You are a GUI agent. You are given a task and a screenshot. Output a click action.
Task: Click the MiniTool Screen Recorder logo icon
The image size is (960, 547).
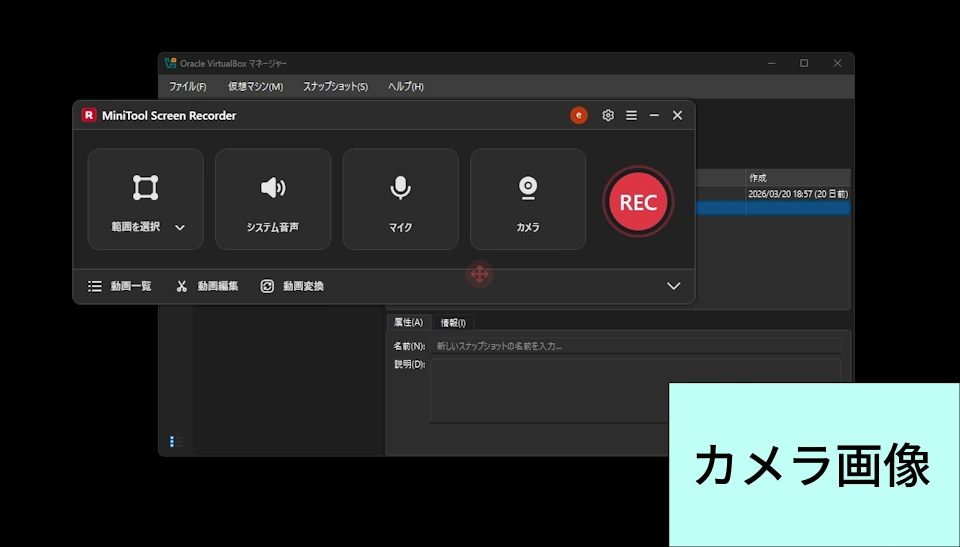click(89, 115)
